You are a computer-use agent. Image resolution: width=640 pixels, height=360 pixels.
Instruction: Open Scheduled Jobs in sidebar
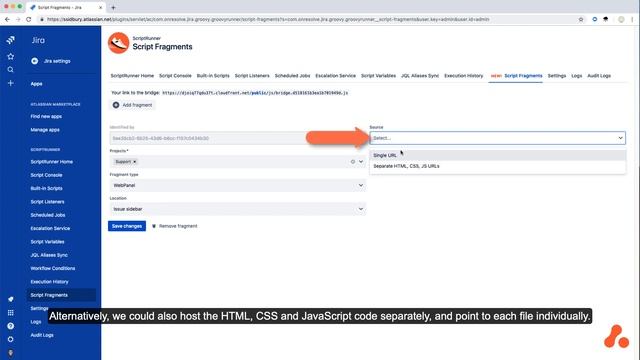click(x=48, y=215)
